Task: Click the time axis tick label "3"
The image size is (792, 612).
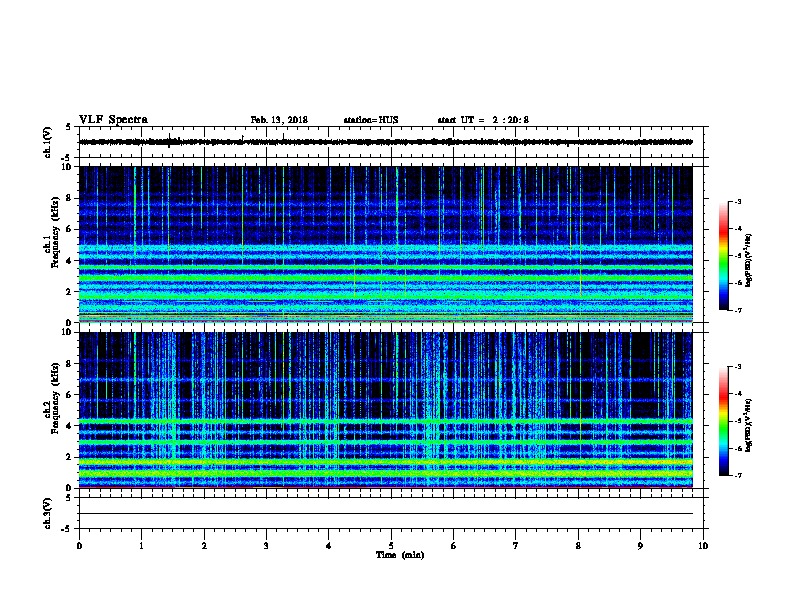Action: click(x=266, y=546)
